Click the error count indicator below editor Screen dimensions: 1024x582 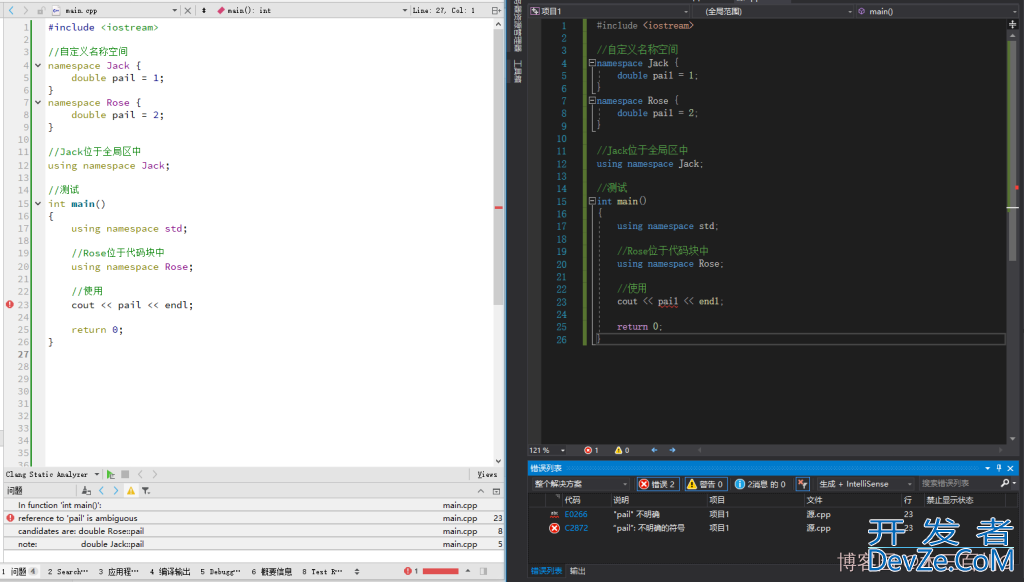click(591, 450)
